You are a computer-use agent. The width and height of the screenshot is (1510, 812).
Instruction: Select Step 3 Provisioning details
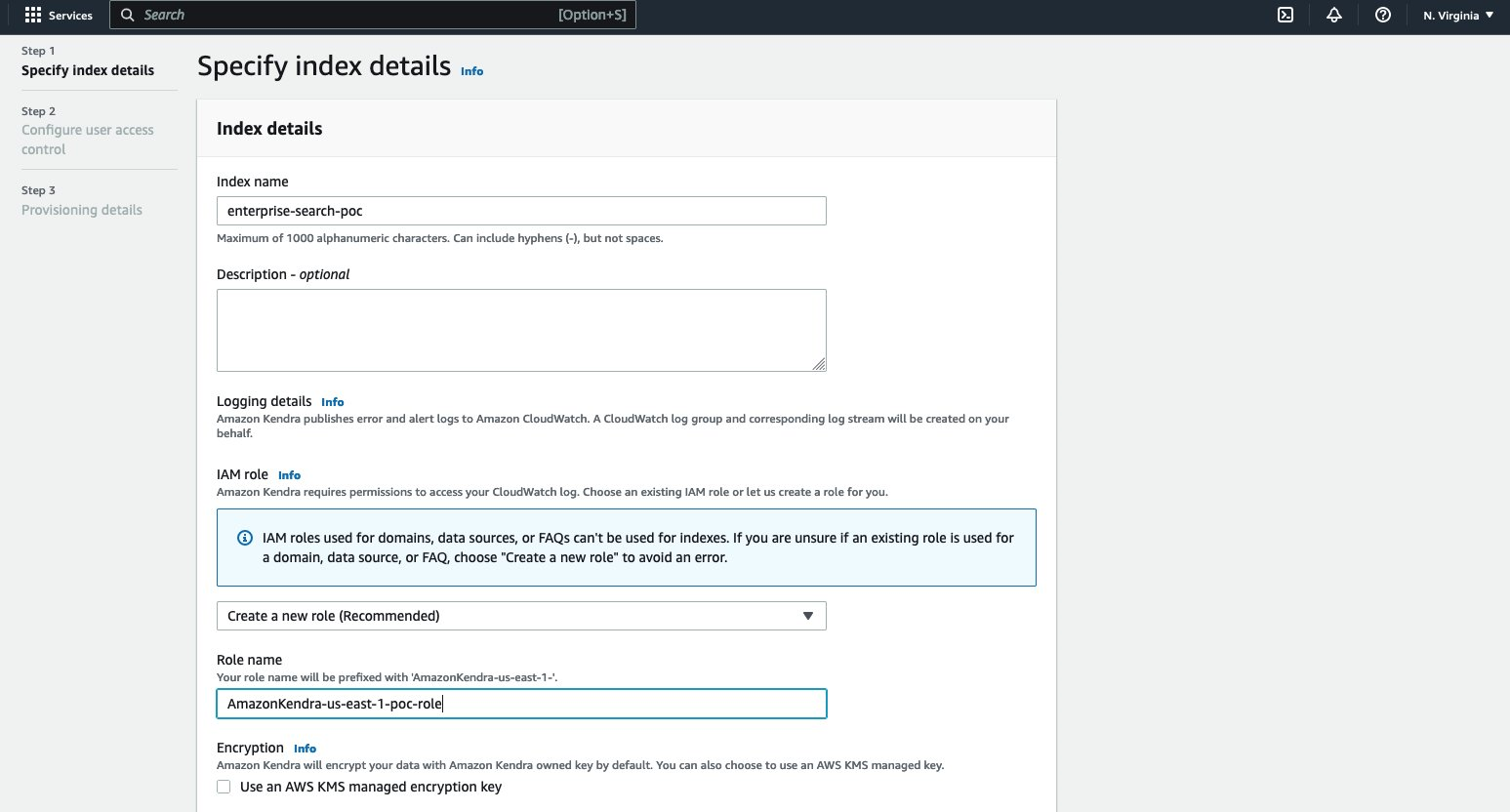click(82, 210)
